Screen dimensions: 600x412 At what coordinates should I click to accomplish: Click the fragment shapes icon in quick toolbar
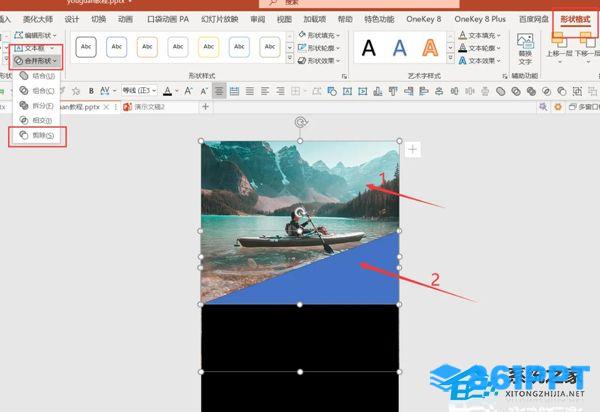point(531,91)
